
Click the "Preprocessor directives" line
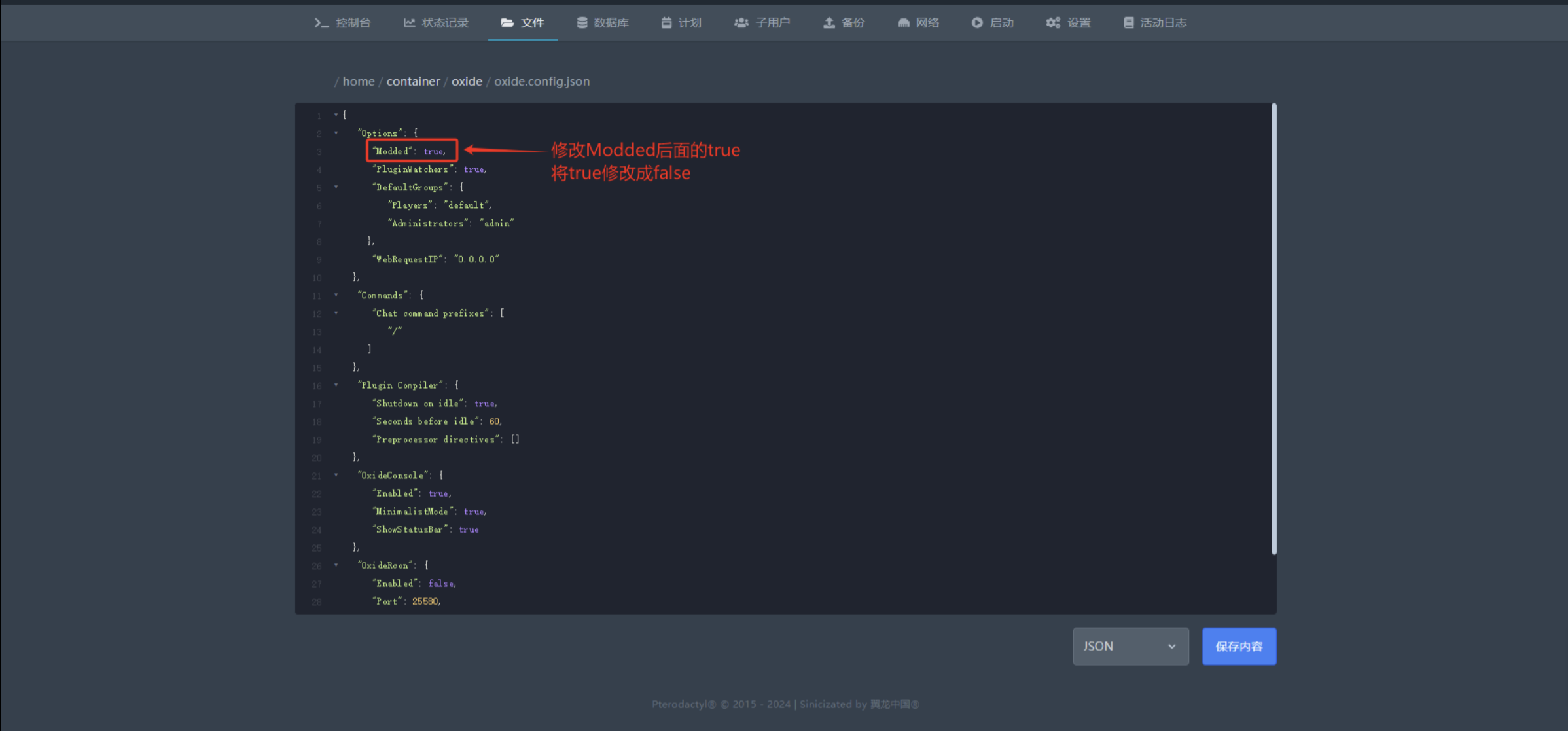click(446, 440)
